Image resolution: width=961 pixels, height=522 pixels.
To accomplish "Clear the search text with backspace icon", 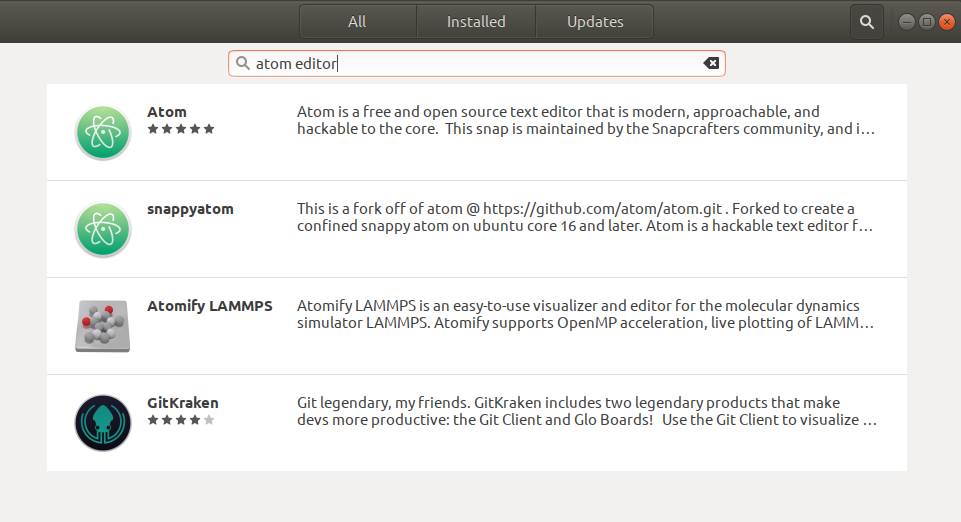I will (711, 63).
